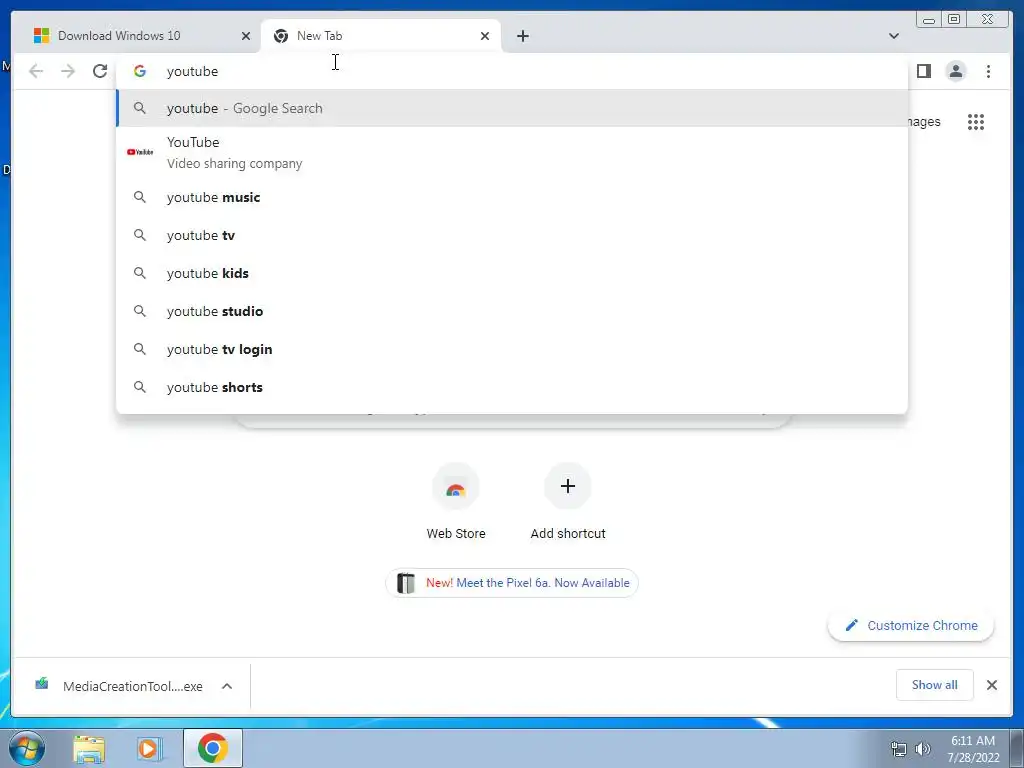The image size is (1024, 768).
Task: Select the New Tab tab
Action: tap(381, 36)
